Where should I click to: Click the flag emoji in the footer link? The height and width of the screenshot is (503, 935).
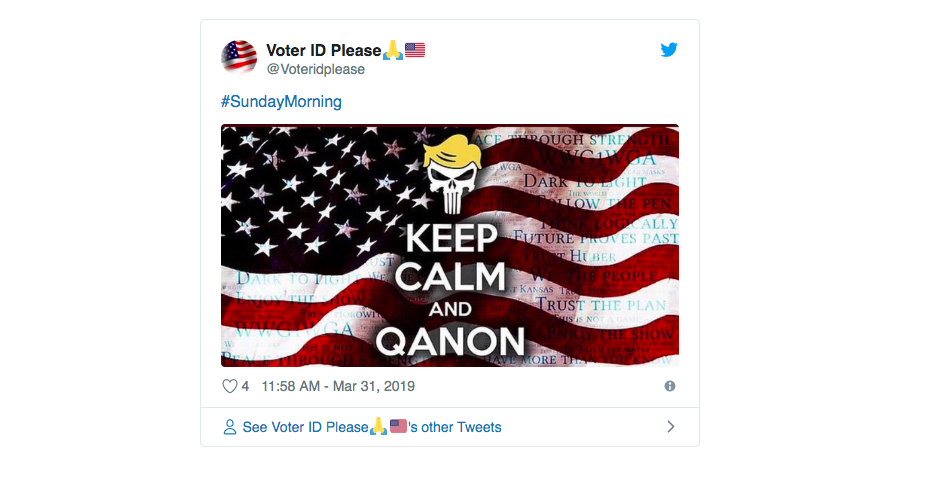(x=398, y=427)
